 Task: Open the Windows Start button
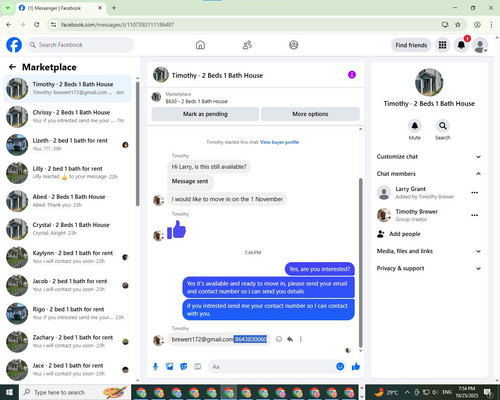pyautogui.click(x=9, y=392)
